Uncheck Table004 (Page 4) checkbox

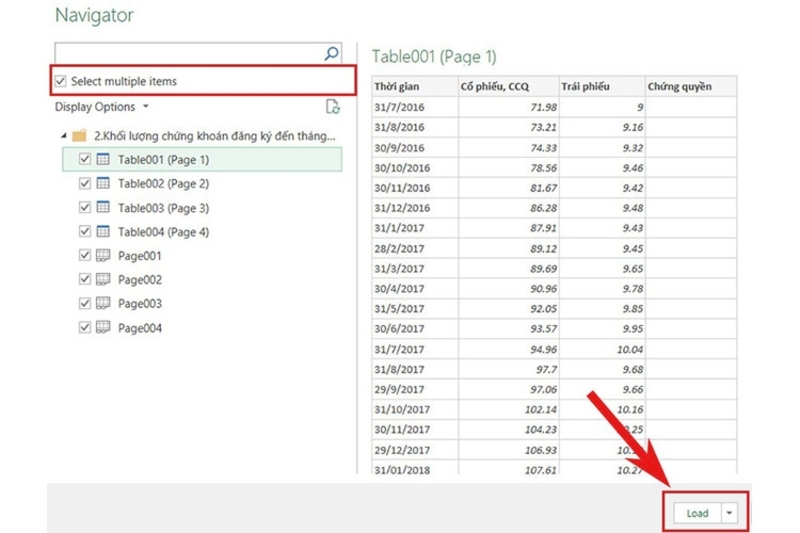[85, 232]
